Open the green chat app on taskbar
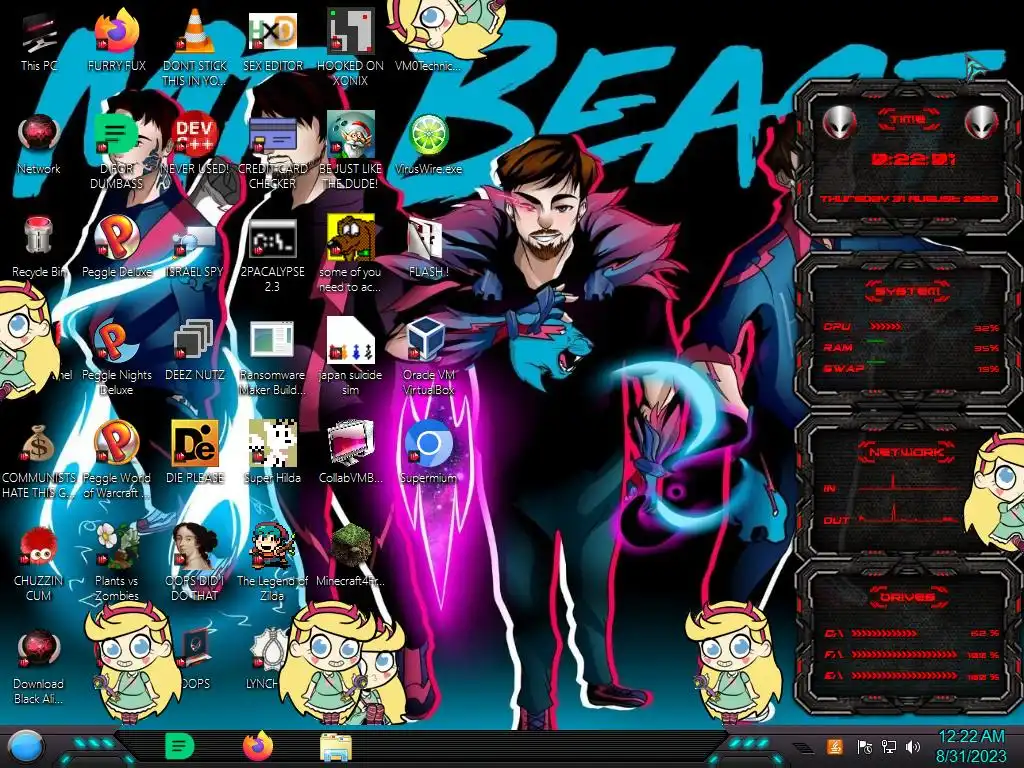The width and height of the screenshot is (1024, 768). [x=178, y=746]
